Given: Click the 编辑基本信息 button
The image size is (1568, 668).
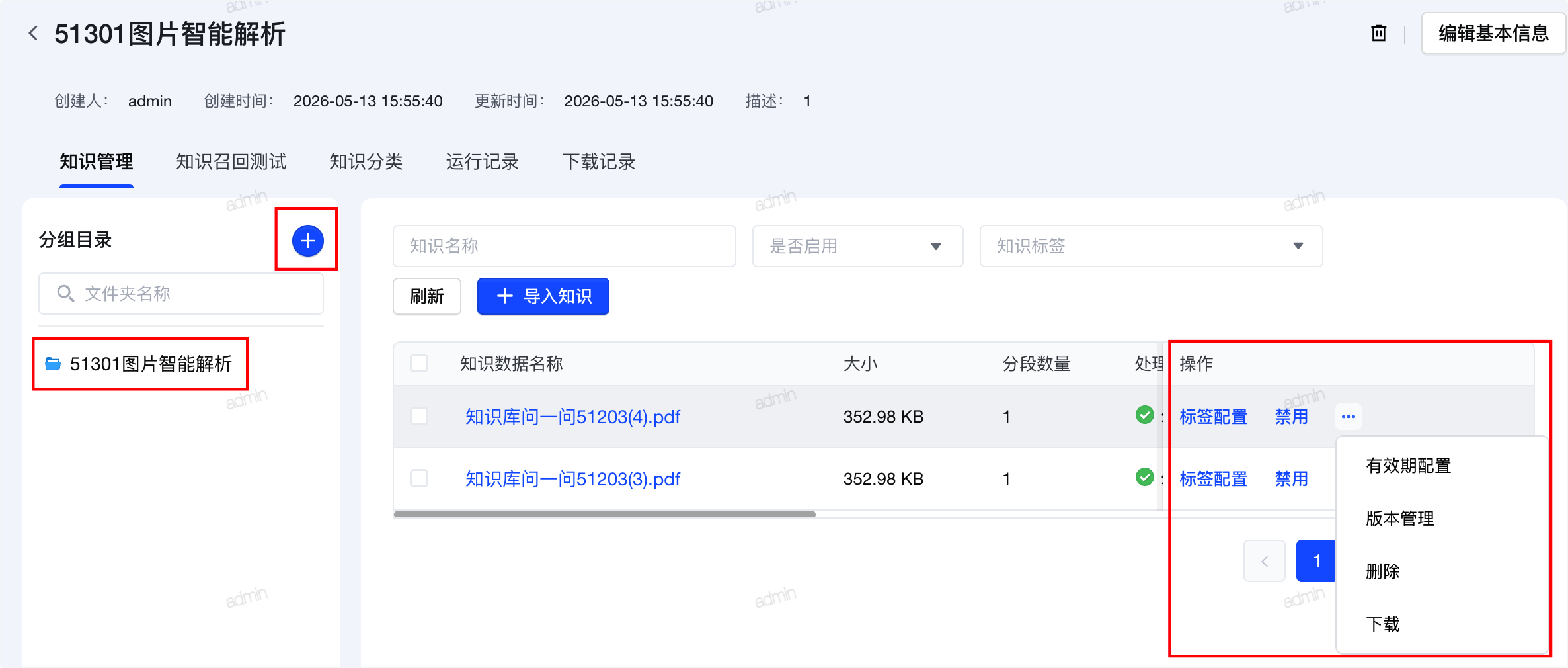Looking at the screenshot, I should 1493,34.
